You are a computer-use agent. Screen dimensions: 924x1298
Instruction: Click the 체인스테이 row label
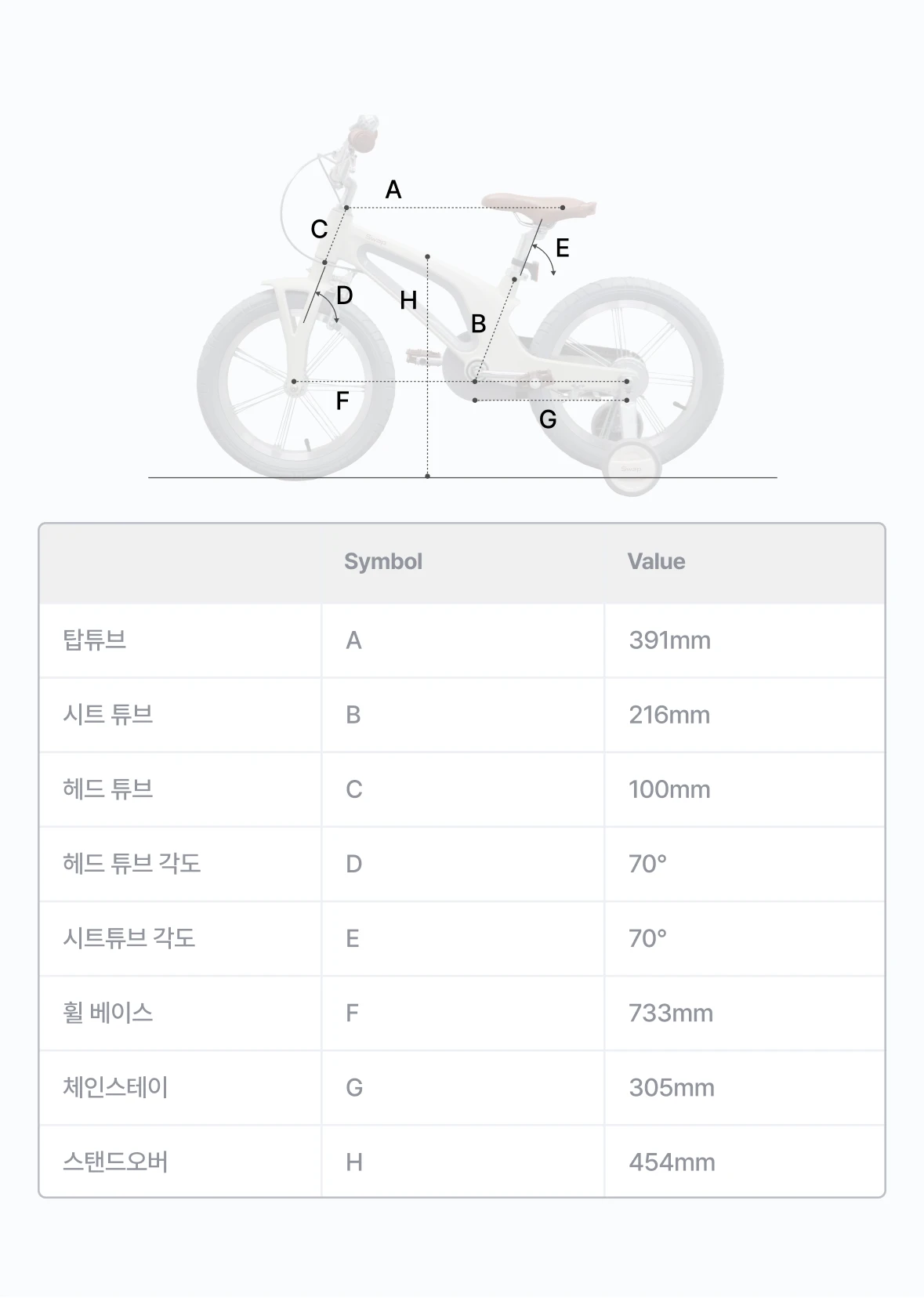[x=115, y=1088]
